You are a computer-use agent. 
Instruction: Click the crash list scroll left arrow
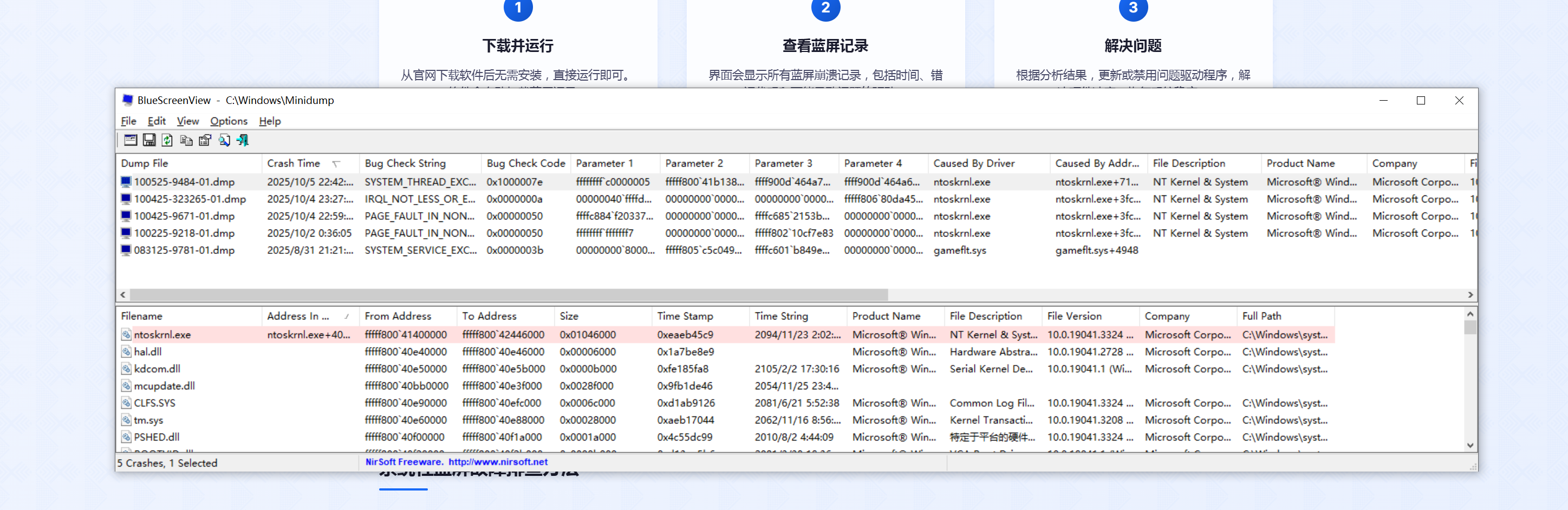tap(123, 295)
